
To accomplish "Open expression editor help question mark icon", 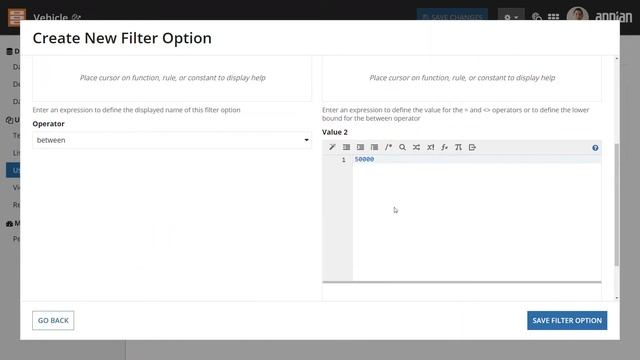I will pos(595,148).
